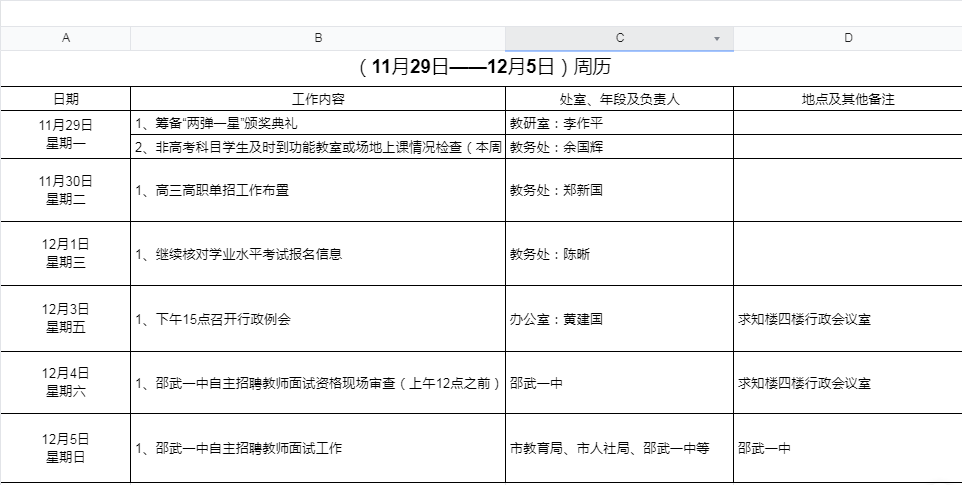The height and width of the screenshot is (485, 962).
Task: Click the 教务处：余国辉 cell
Action: [619, 147]
